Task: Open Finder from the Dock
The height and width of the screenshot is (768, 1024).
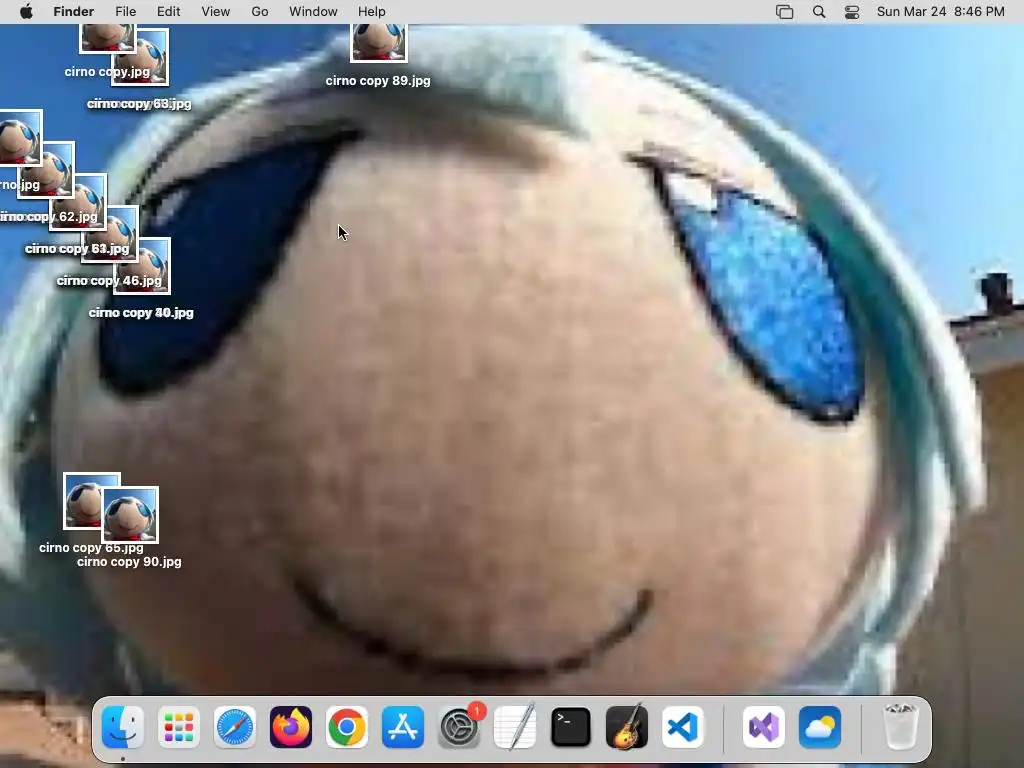Action: point(123,727)
